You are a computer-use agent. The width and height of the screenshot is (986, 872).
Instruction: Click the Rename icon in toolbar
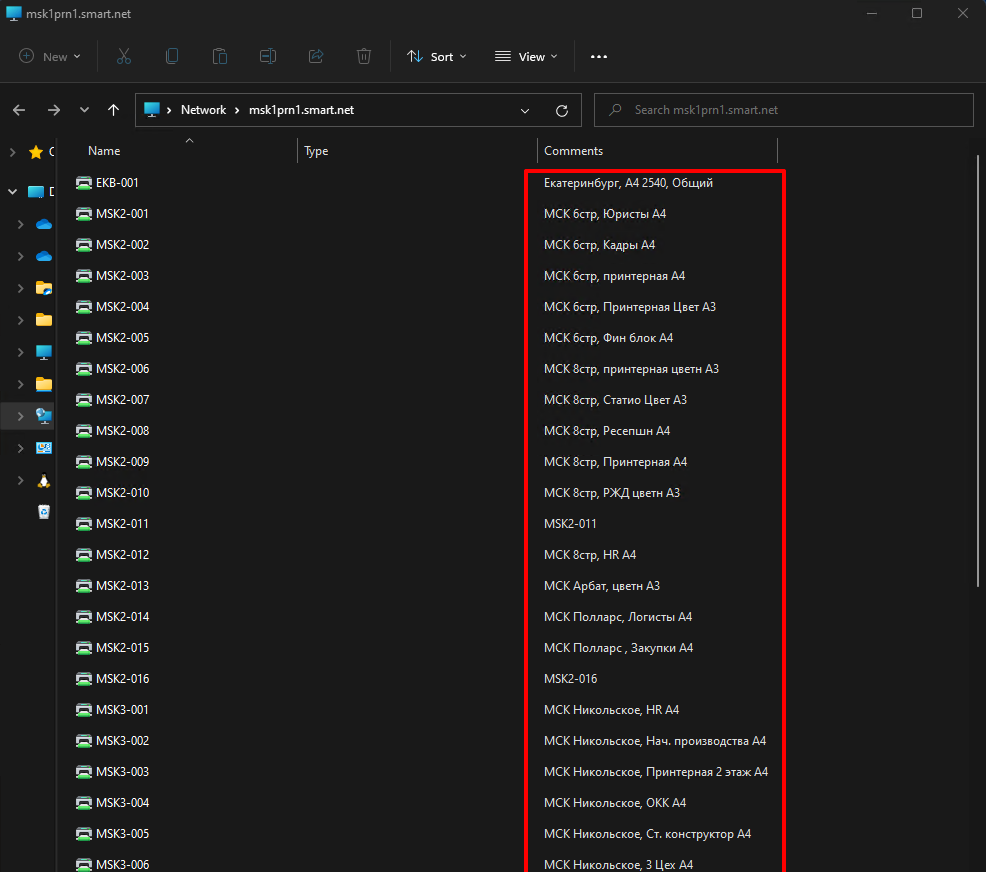(268, 57)
